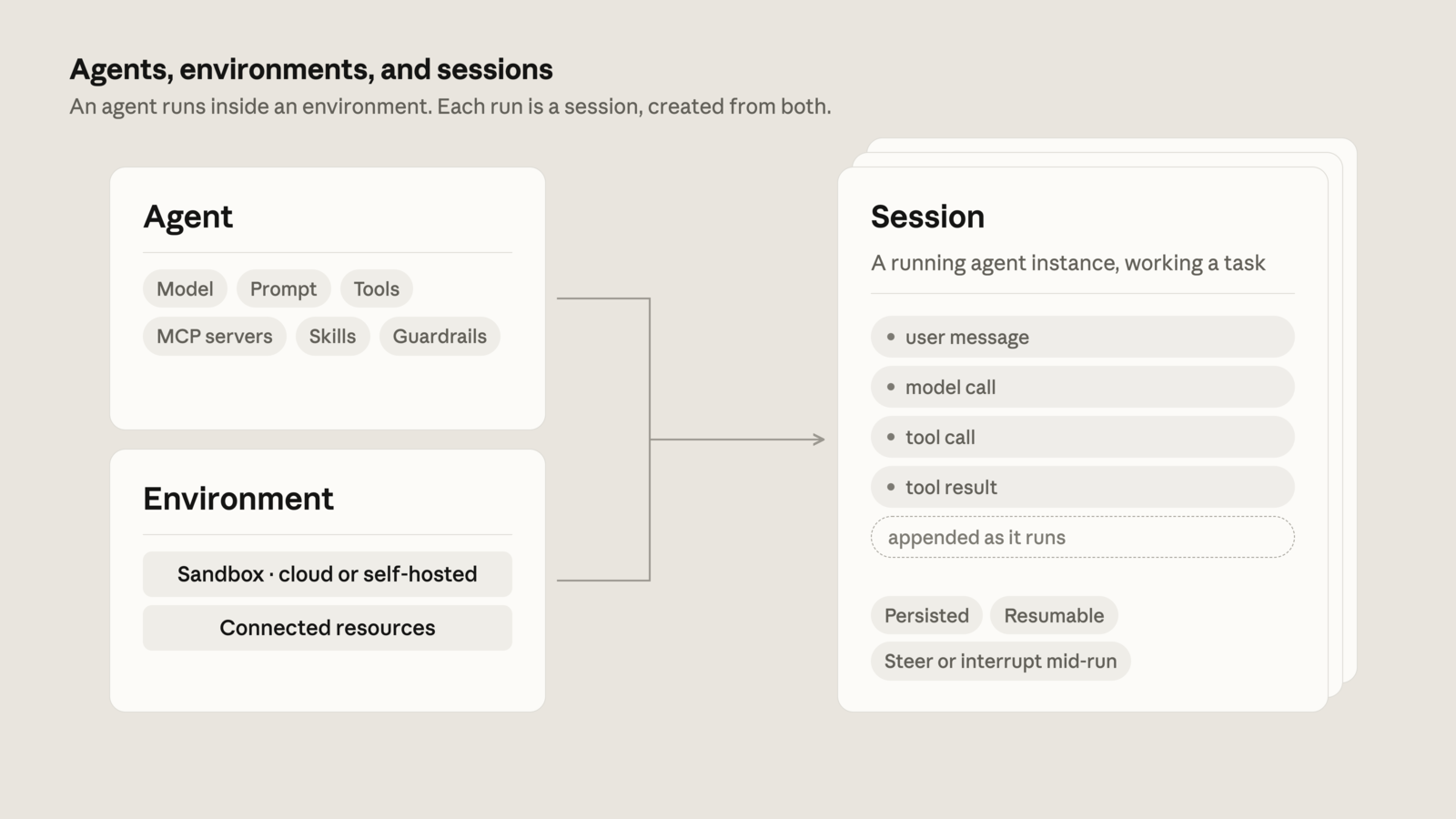Viewport: 1456px width, 819px height.
Task: Click the dashed appended as it runs box
Action: [x=1083, y=537]
